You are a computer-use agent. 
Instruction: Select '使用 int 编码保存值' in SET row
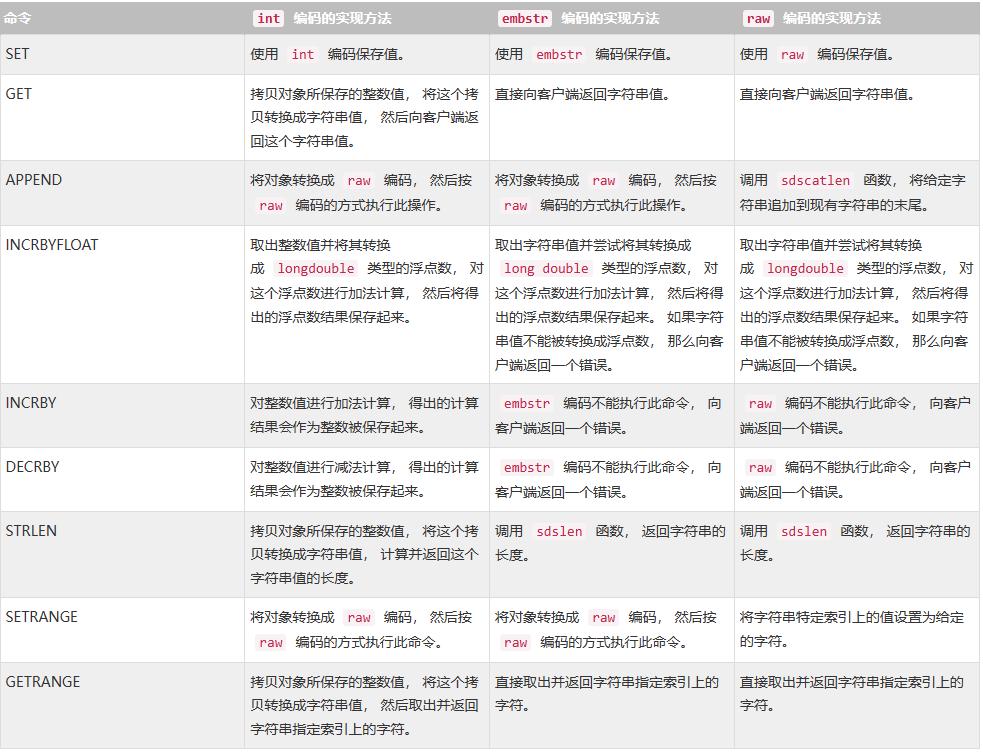[x=327, y=55]
